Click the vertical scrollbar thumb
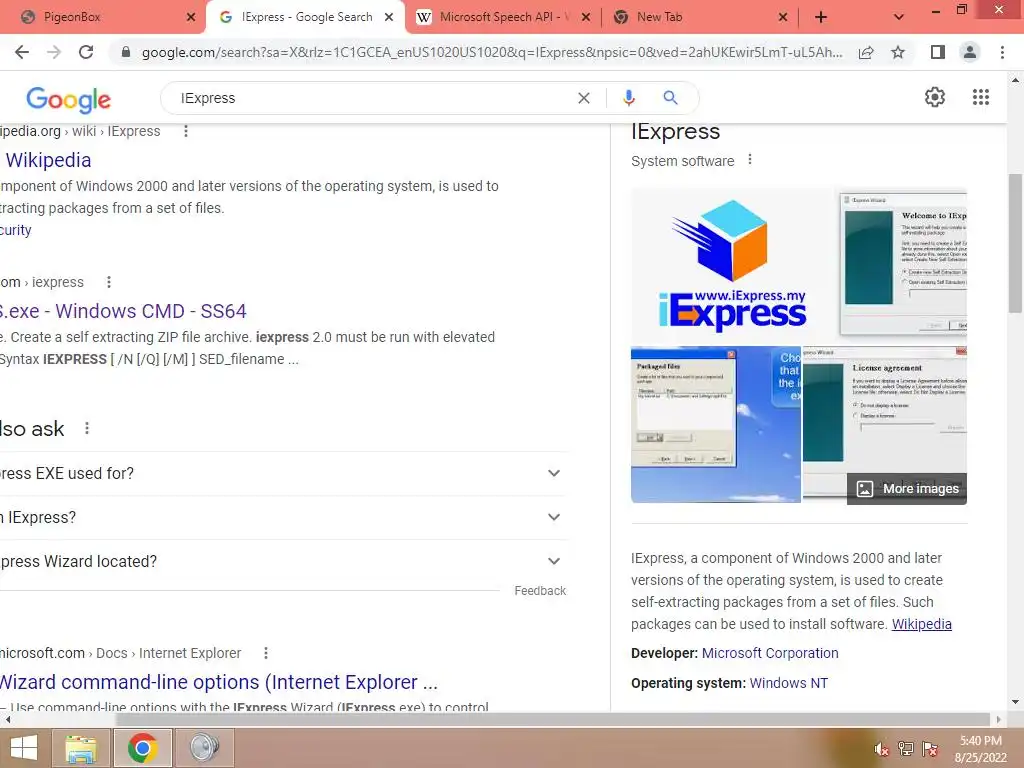This screenshot has height=768, width=1024. point(1015,242)
